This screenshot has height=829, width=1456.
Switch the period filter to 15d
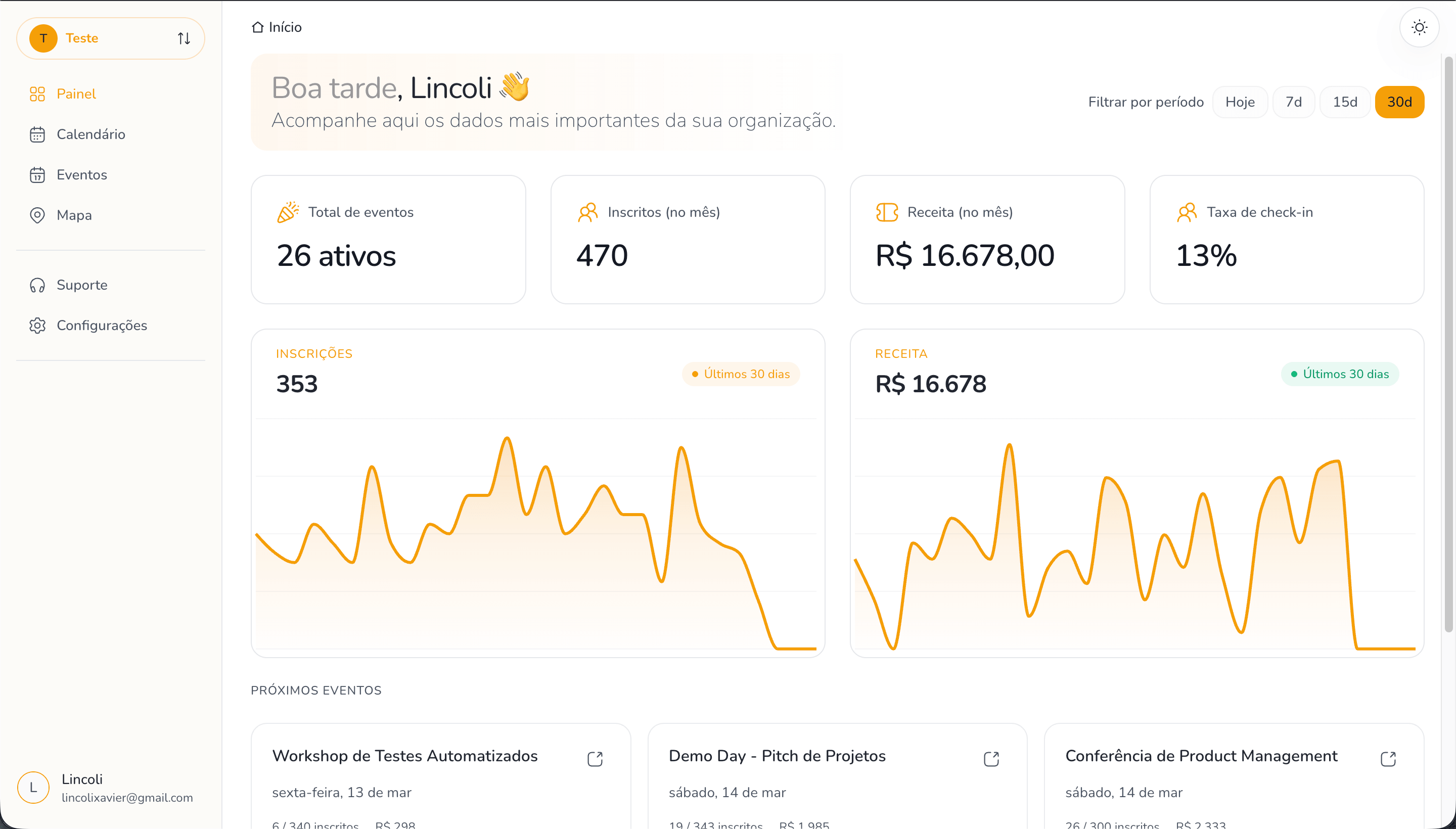point(1344,102)
